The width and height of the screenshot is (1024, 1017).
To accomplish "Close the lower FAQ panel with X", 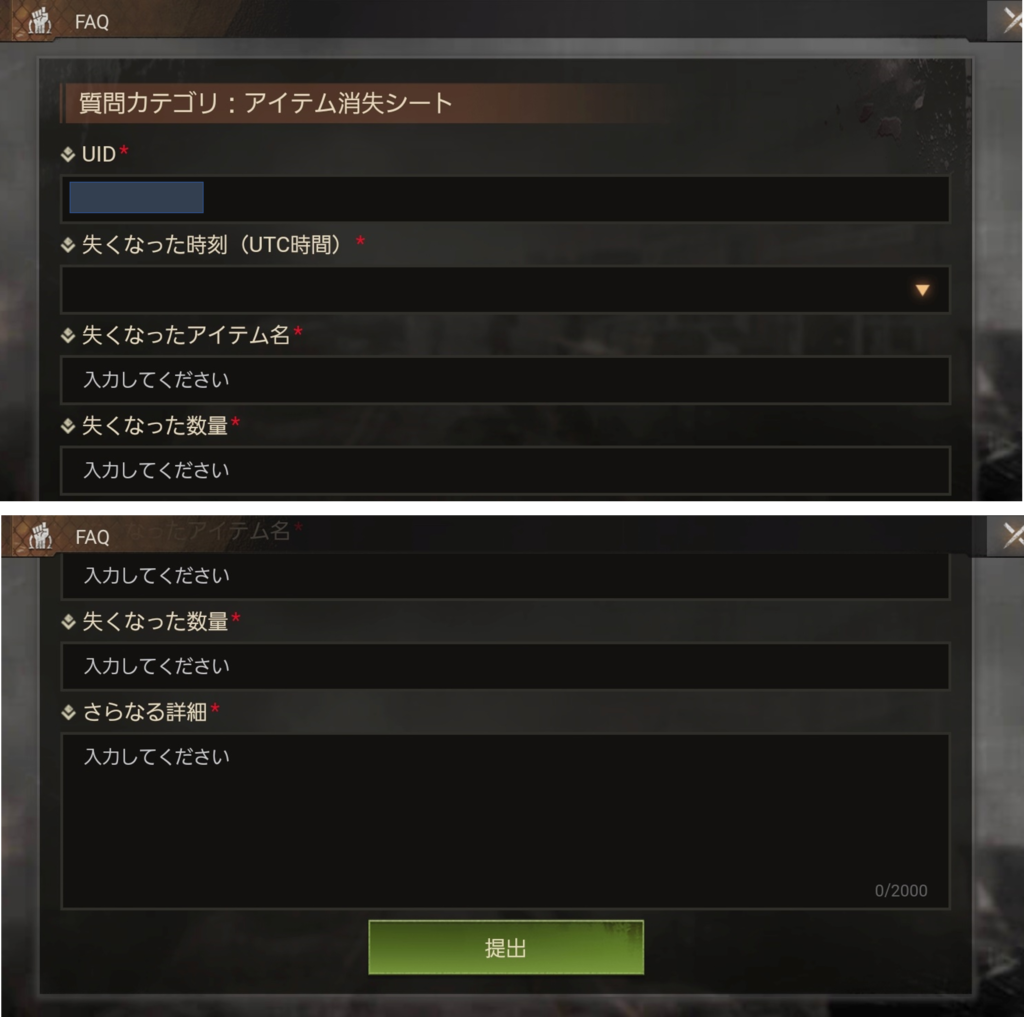I will [1012, 535].
